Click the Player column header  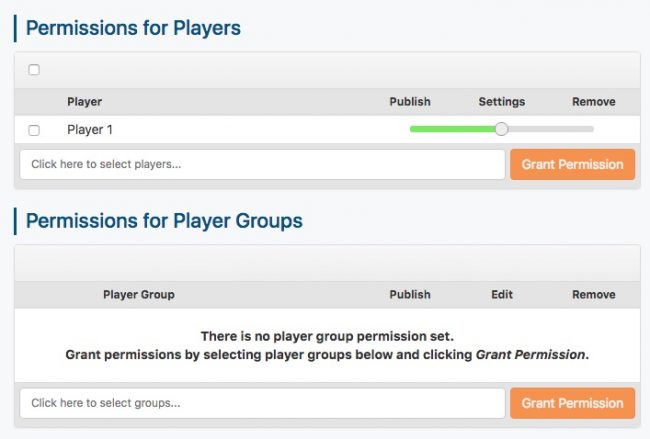coord(85,102)
